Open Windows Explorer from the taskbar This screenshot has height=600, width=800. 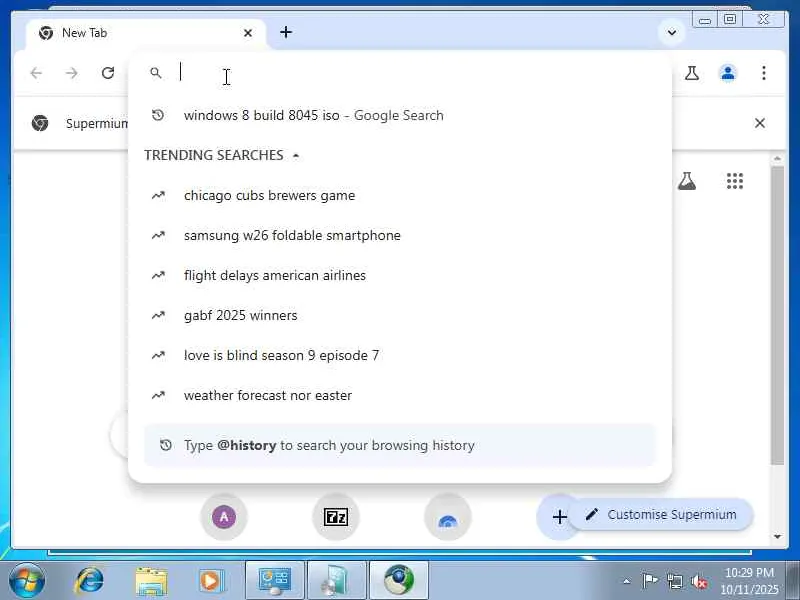[x=151, y=581]
